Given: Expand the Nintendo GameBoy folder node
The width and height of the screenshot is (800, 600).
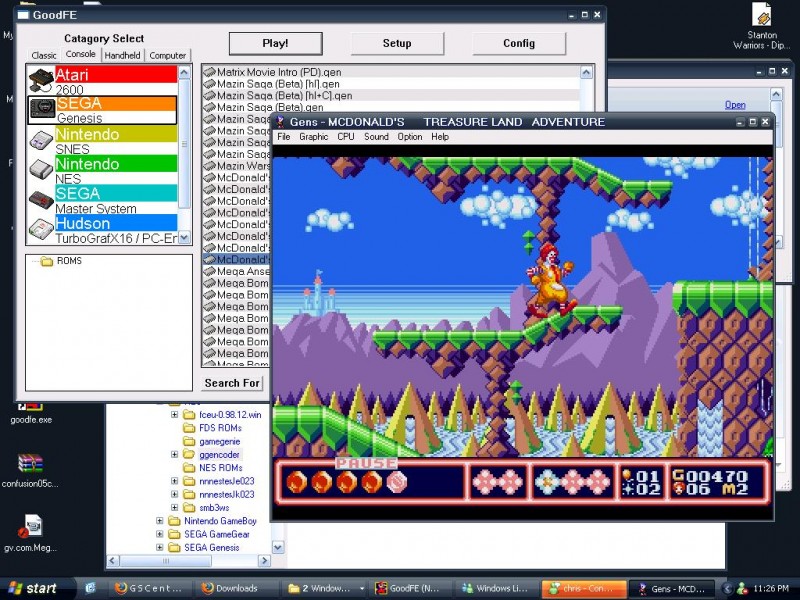Looking at the screenshot, I should pos(160,521).
